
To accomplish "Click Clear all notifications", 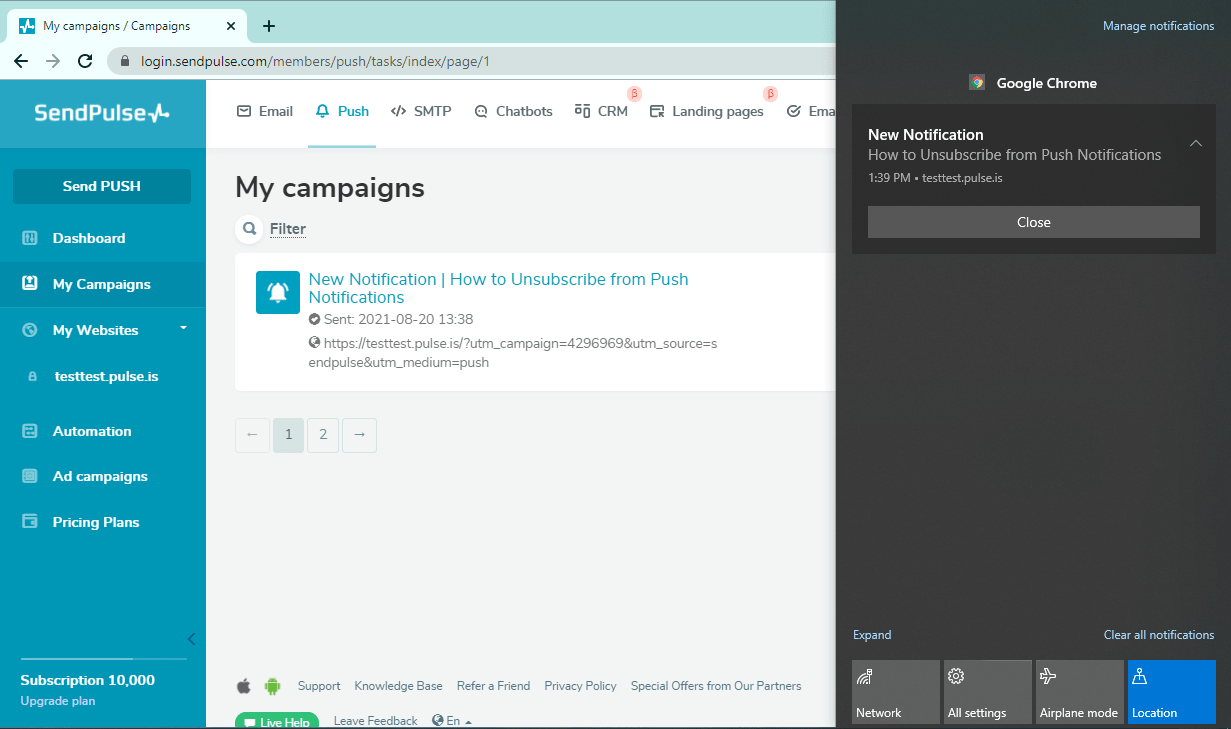I will 1158,635.
